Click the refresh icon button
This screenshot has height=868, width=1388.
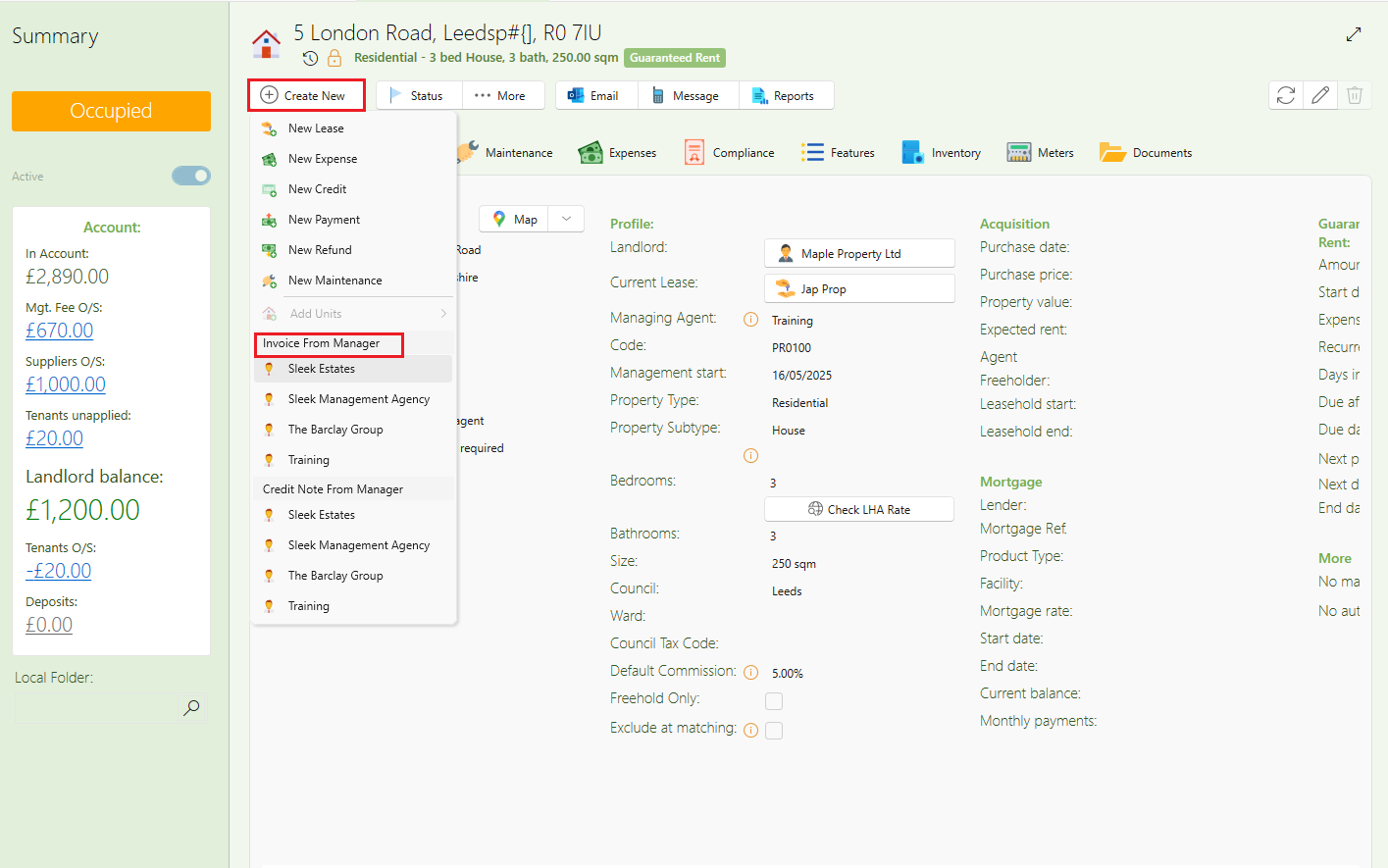tap(1286, 95)
